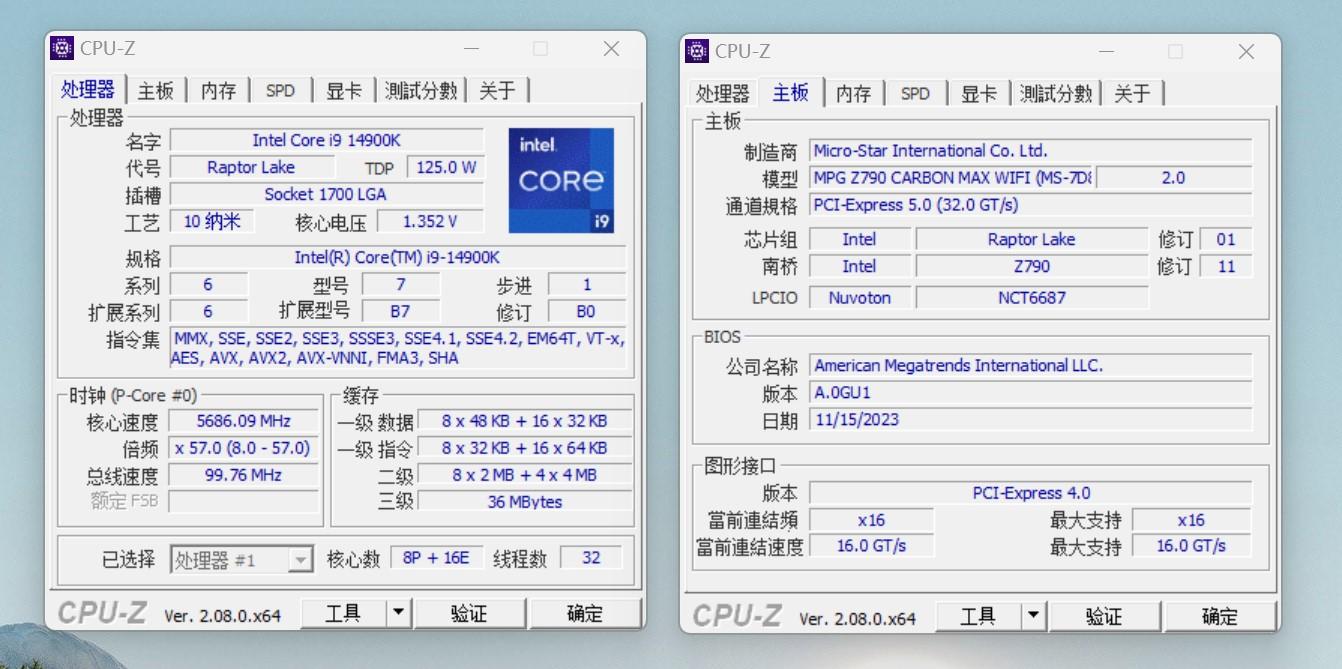Open 测试分数 tab in right window
The image size is (1342, 669).
coord(1056,94)
